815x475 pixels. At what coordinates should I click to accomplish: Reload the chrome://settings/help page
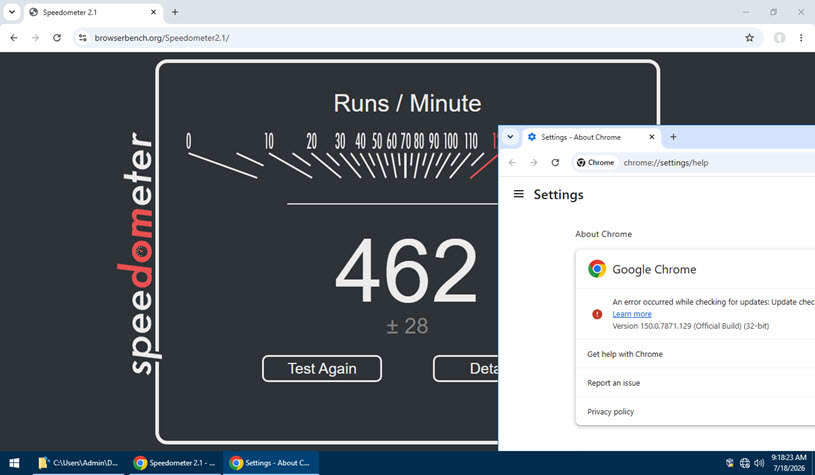pyautogui.click(x=555, y=163)
